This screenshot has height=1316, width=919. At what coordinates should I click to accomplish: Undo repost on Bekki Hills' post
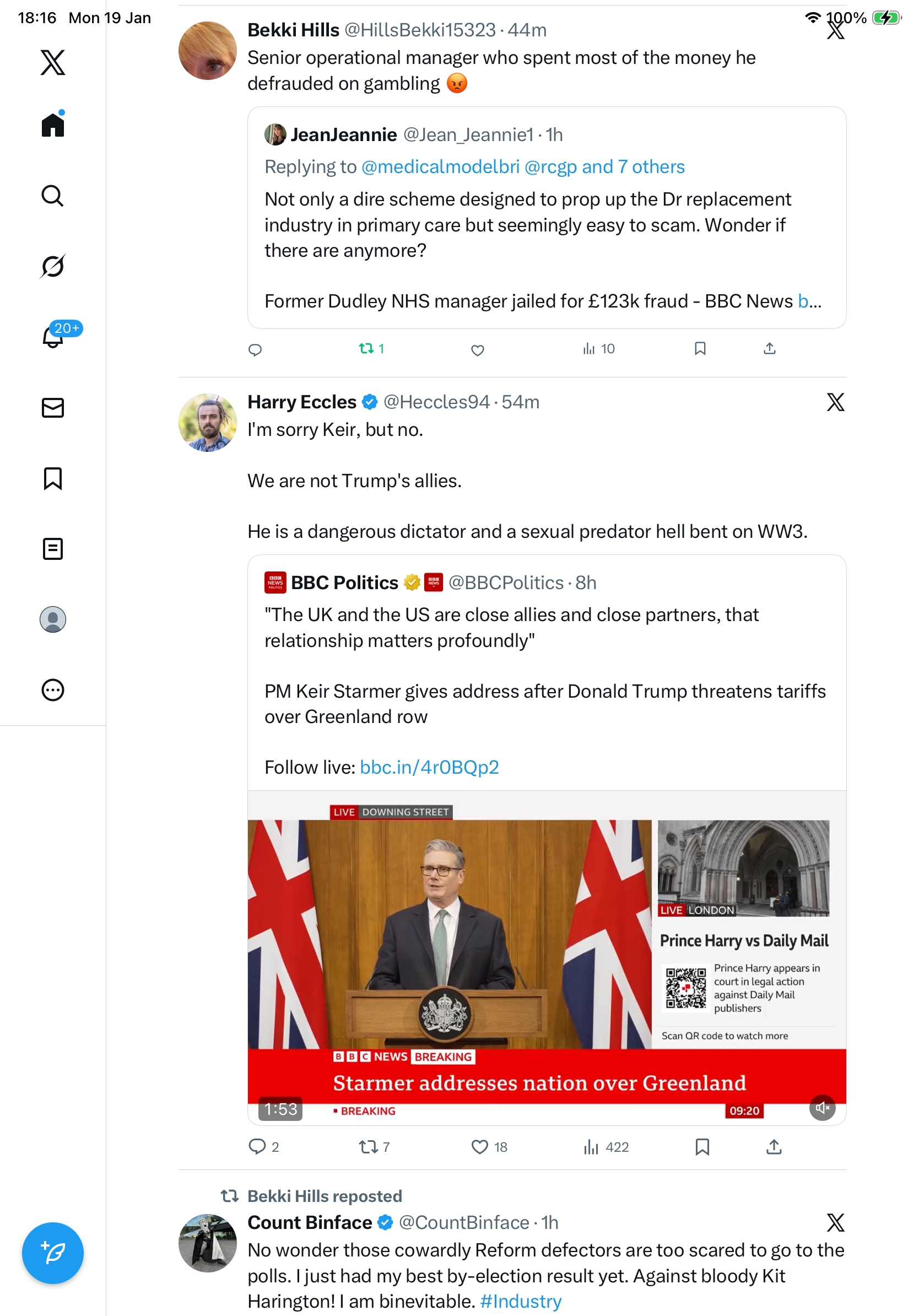click(x=367, y=348)
